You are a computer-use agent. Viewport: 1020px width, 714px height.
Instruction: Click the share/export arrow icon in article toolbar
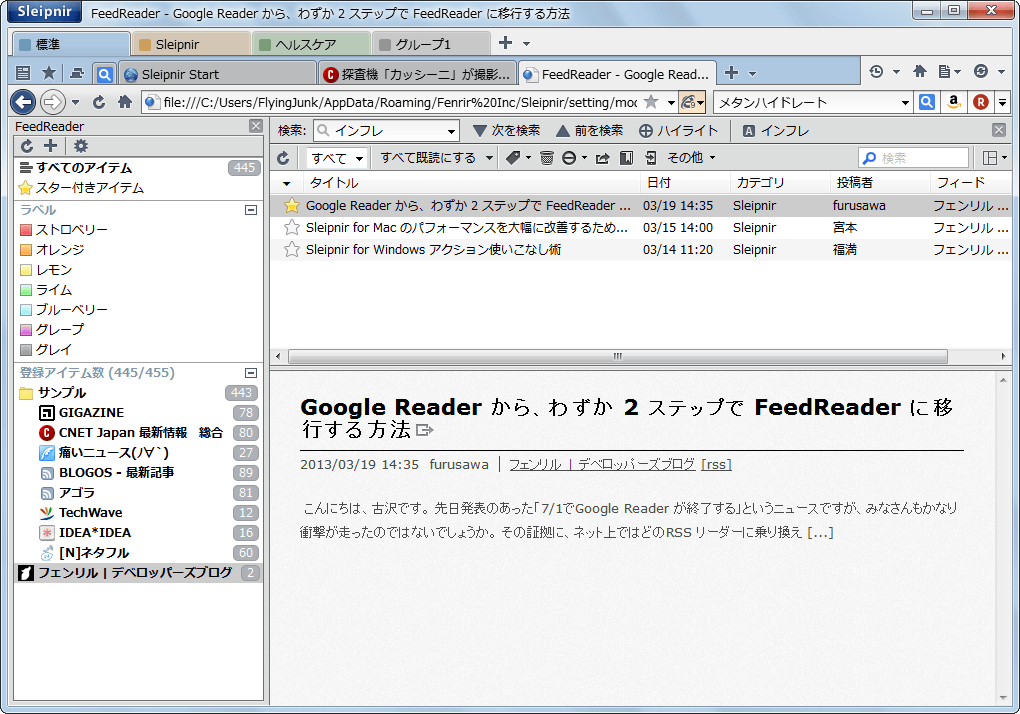click(602, 158)
